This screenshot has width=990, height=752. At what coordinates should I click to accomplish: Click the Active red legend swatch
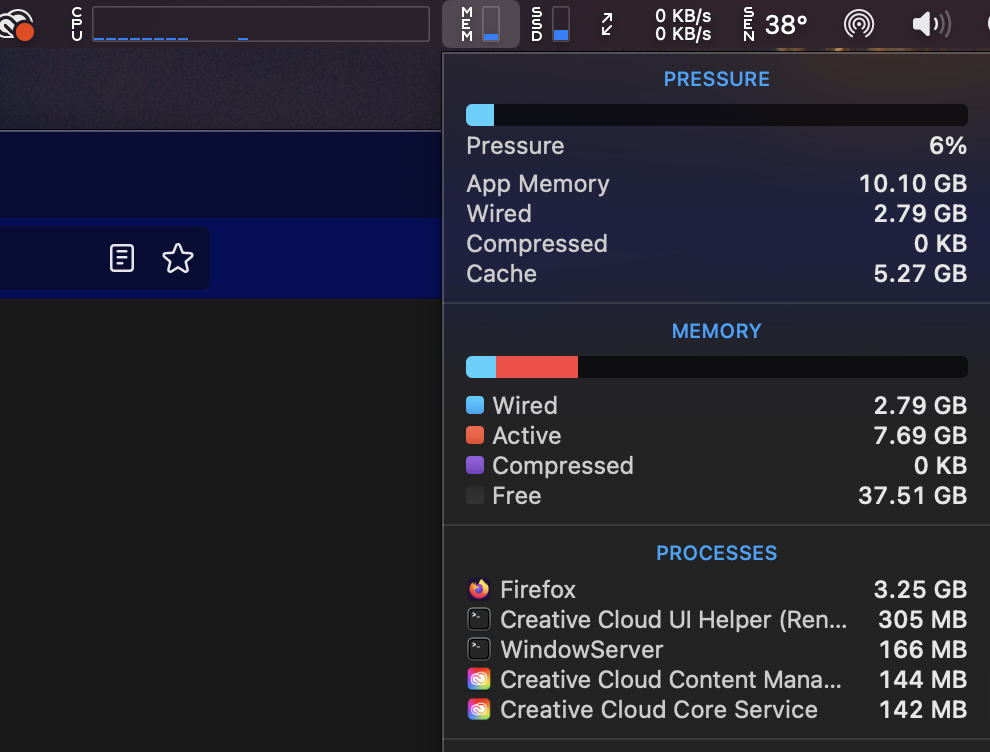[x=475, y=435]
